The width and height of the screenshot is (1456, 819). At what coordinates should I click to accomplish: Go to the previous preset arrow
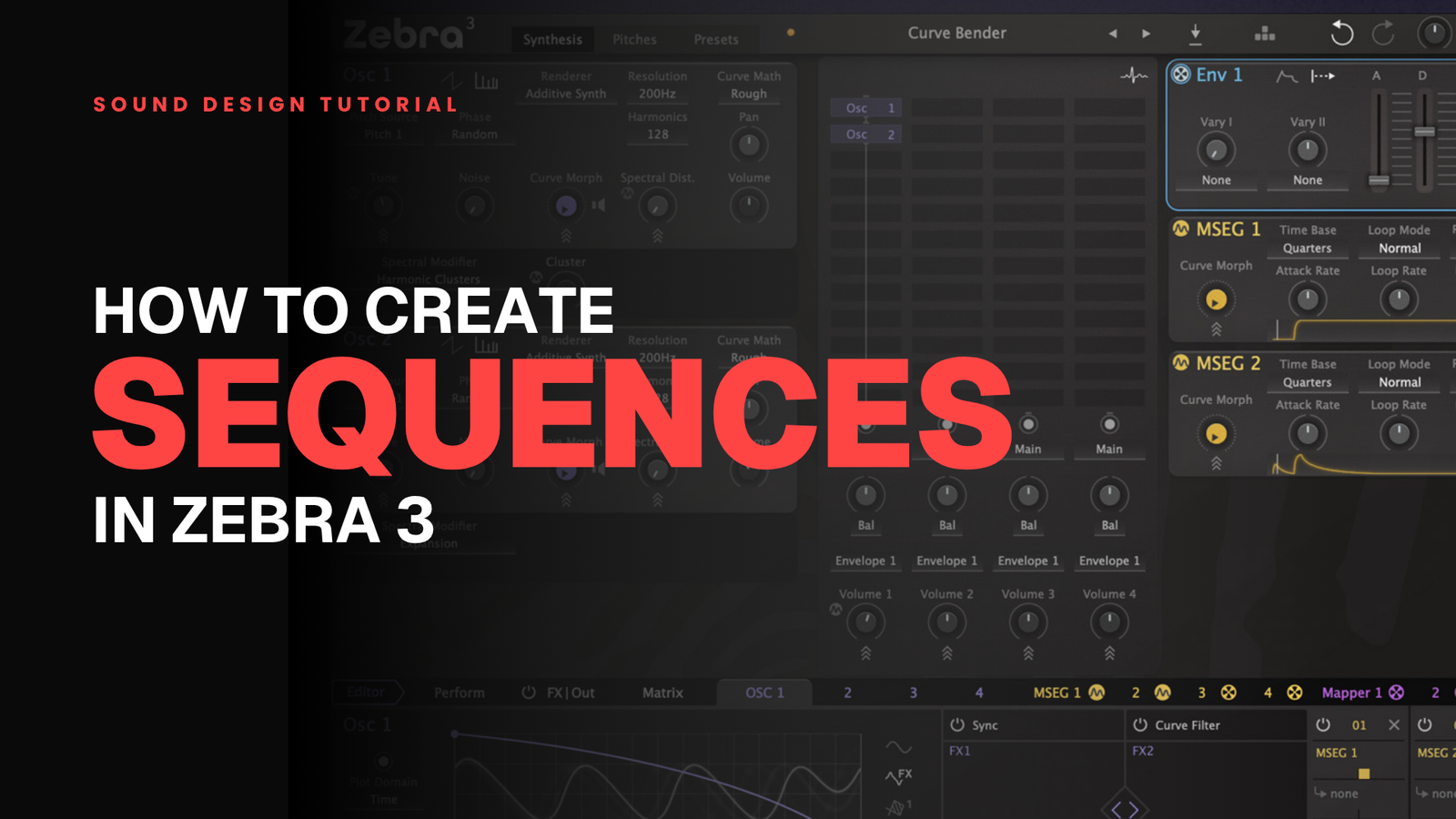1112,34
